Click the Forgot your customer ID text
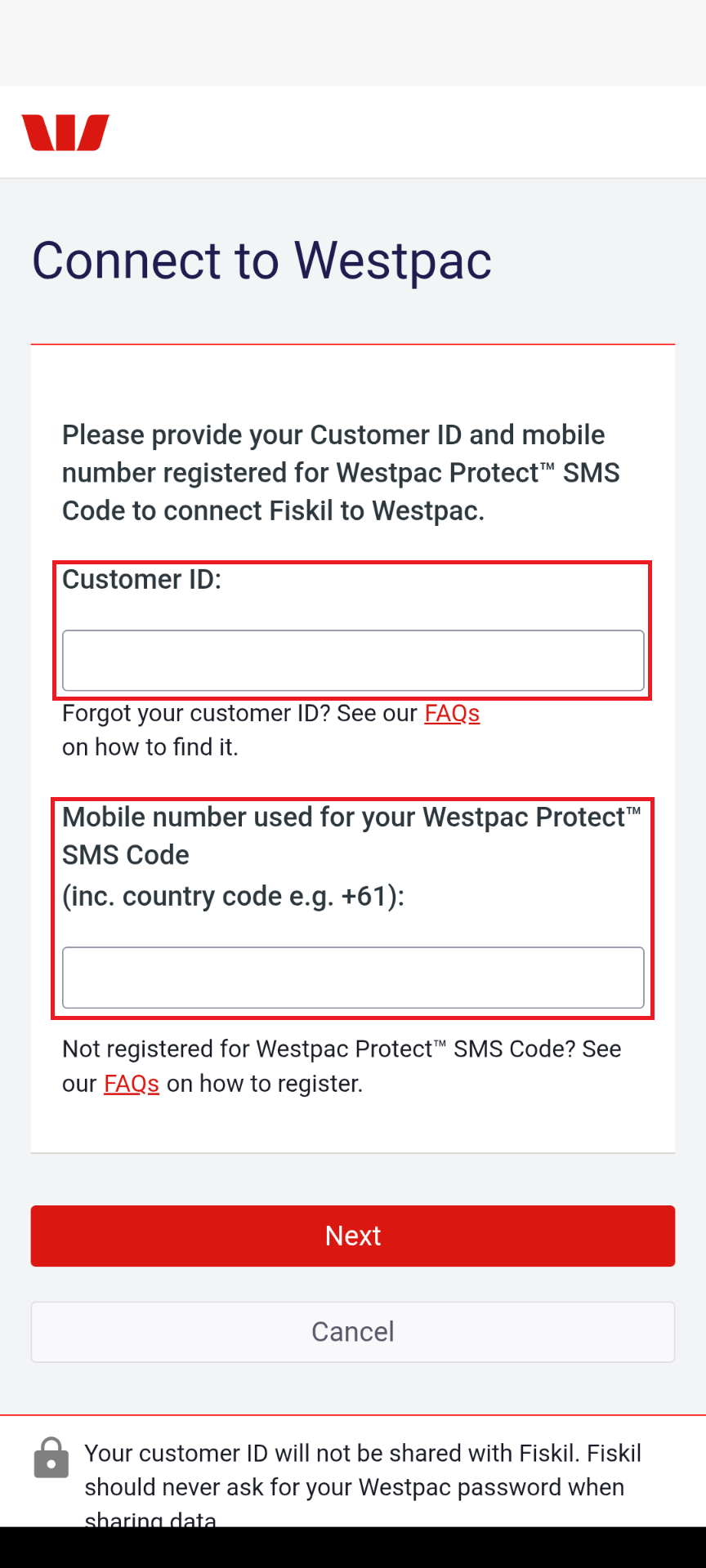Image resolution: width=706 pixels, height=1568 pixels. pos(242,713)
